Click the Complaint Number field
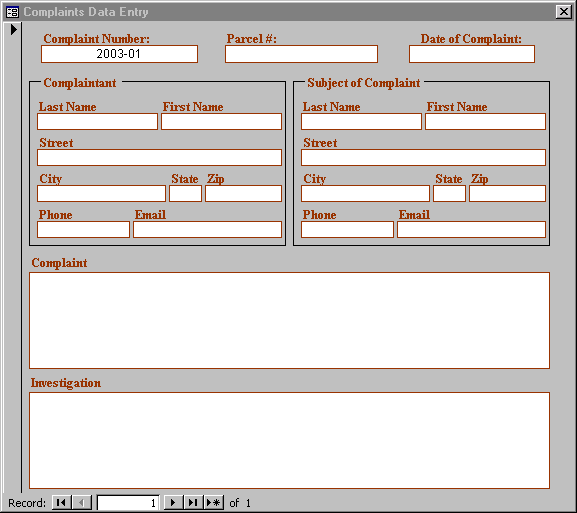The width and height of the screenshot is (577, 513). [x=119, y=54]
